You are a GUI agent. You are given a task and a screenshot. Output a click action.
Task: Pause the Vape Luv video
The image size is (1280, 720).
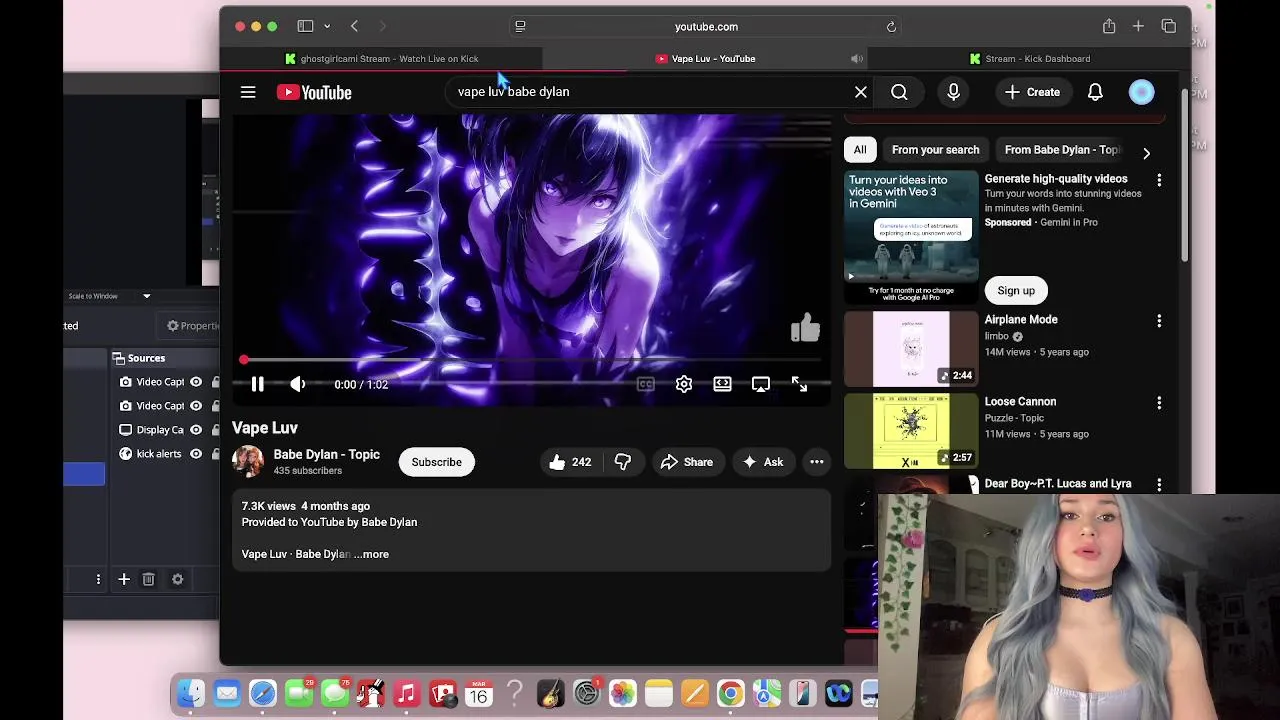tap(257, 384)
